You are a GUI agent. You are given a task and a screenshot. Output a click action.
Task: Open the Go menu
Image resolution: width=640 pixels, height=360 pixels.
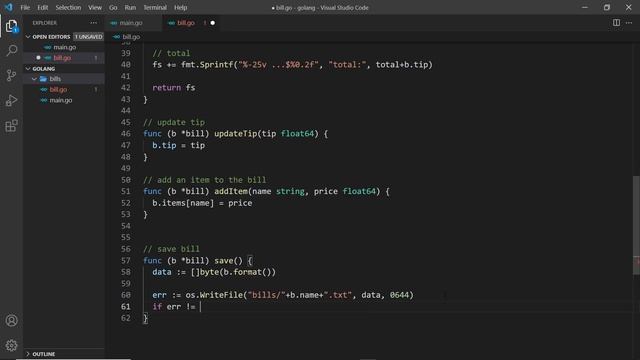pyautogui.click(x=113, y=7)
